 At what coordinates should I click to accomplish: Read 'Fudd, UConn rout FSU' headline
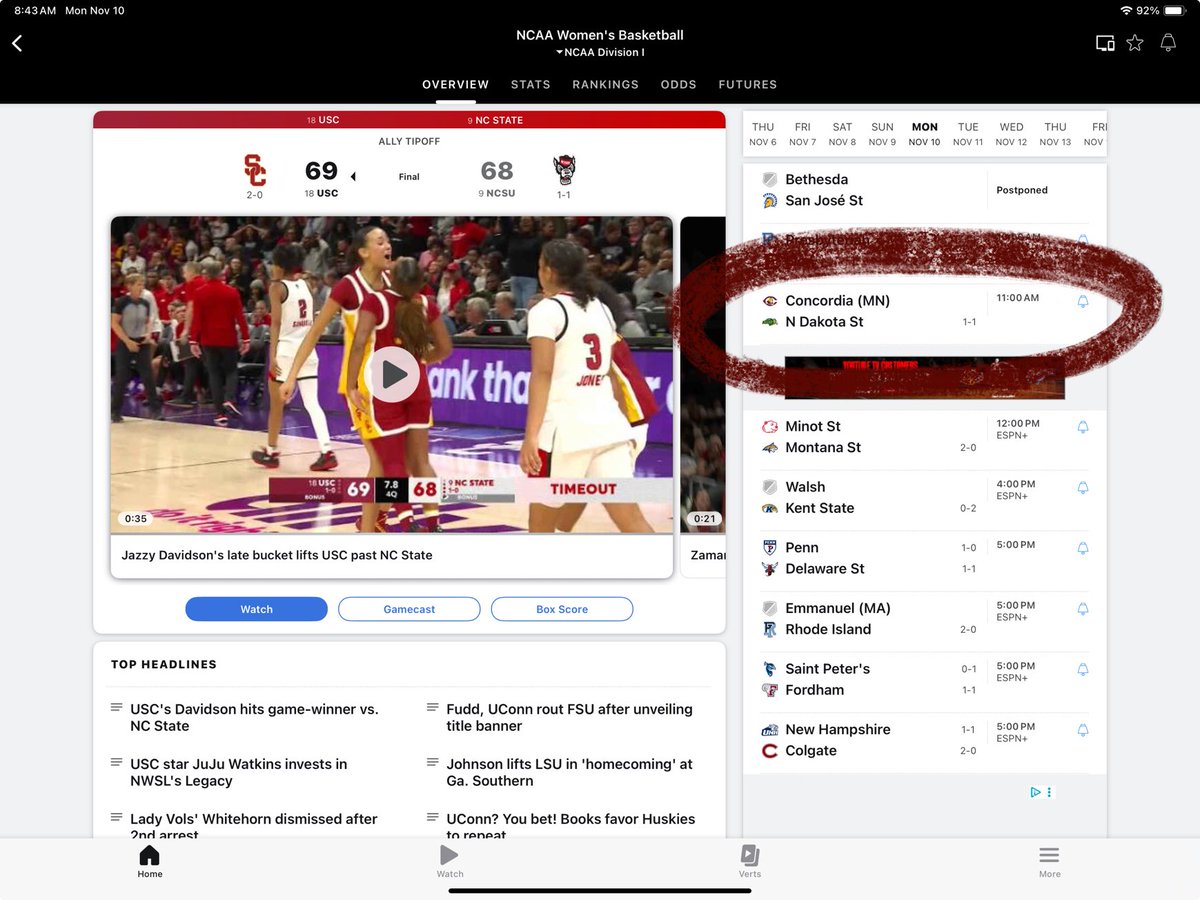click(569, 717)
